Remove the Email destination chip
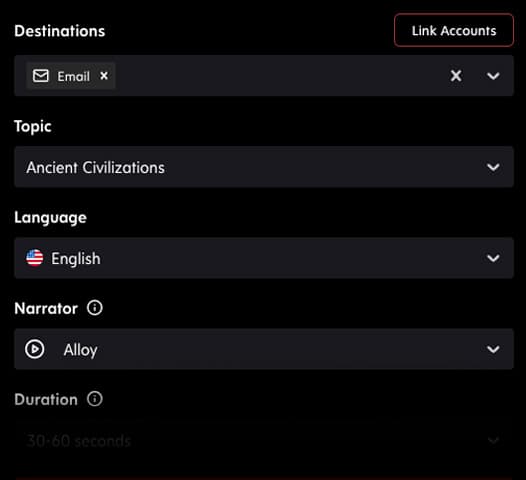The height and width of the screenshot is (480, 526). [x=104, y=76]
